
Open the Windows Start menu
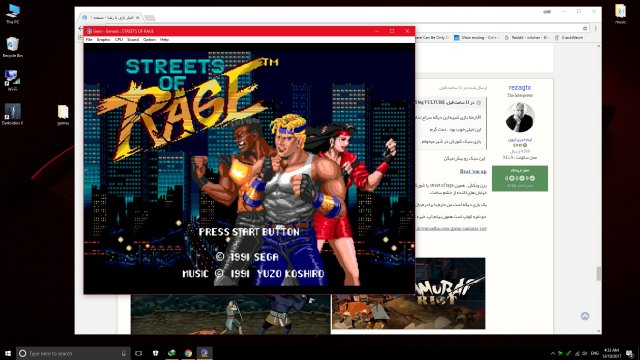[x=8, y=353]
